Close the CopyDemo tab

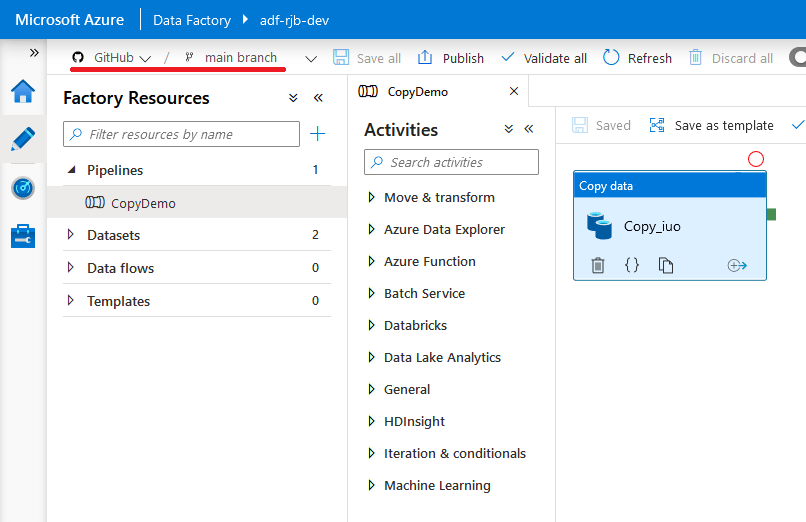514,92
